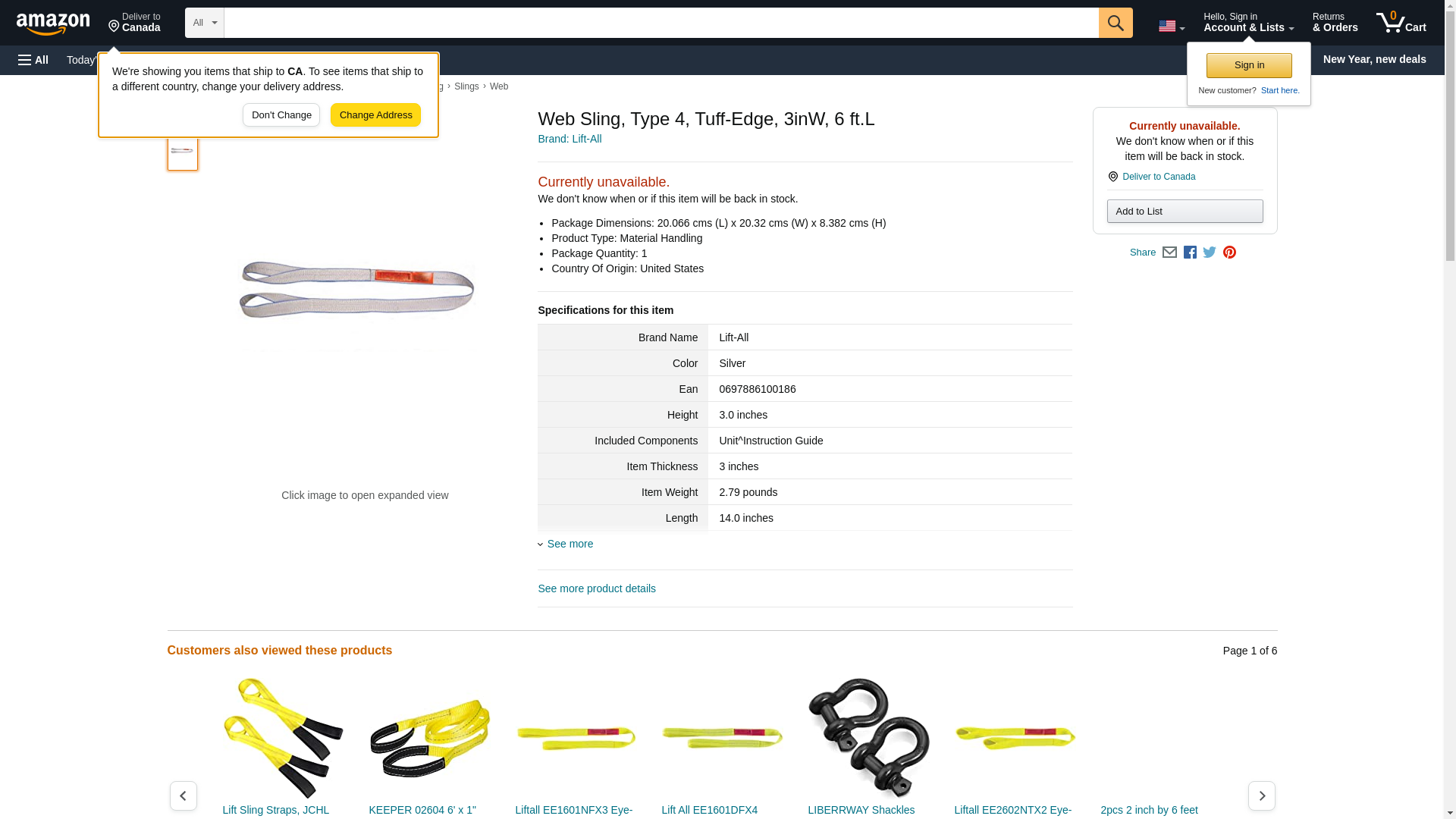
Task: Share product on Facebook icon
Action: pyautogui.click(x=1190, y=253)
